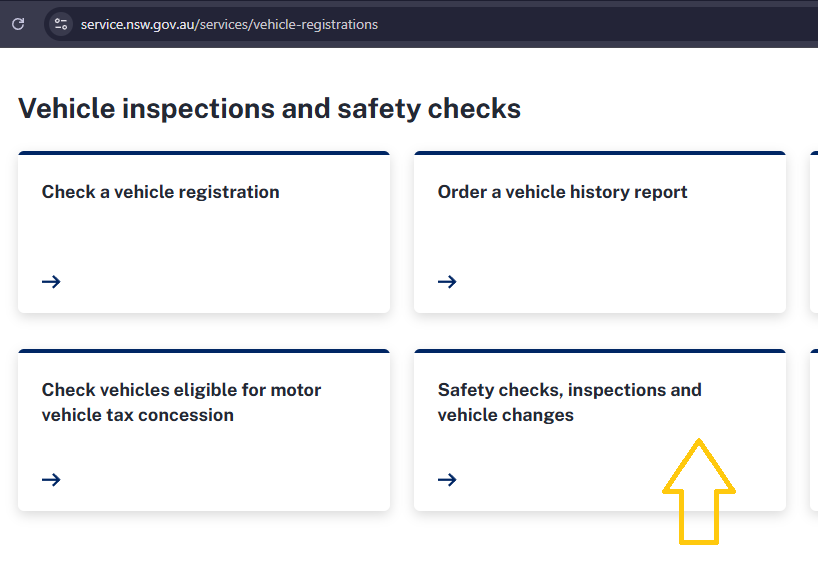Focus the address bar showing service.nsw.gov.au URL
This screenshot has width=818, height=577.
230,24
